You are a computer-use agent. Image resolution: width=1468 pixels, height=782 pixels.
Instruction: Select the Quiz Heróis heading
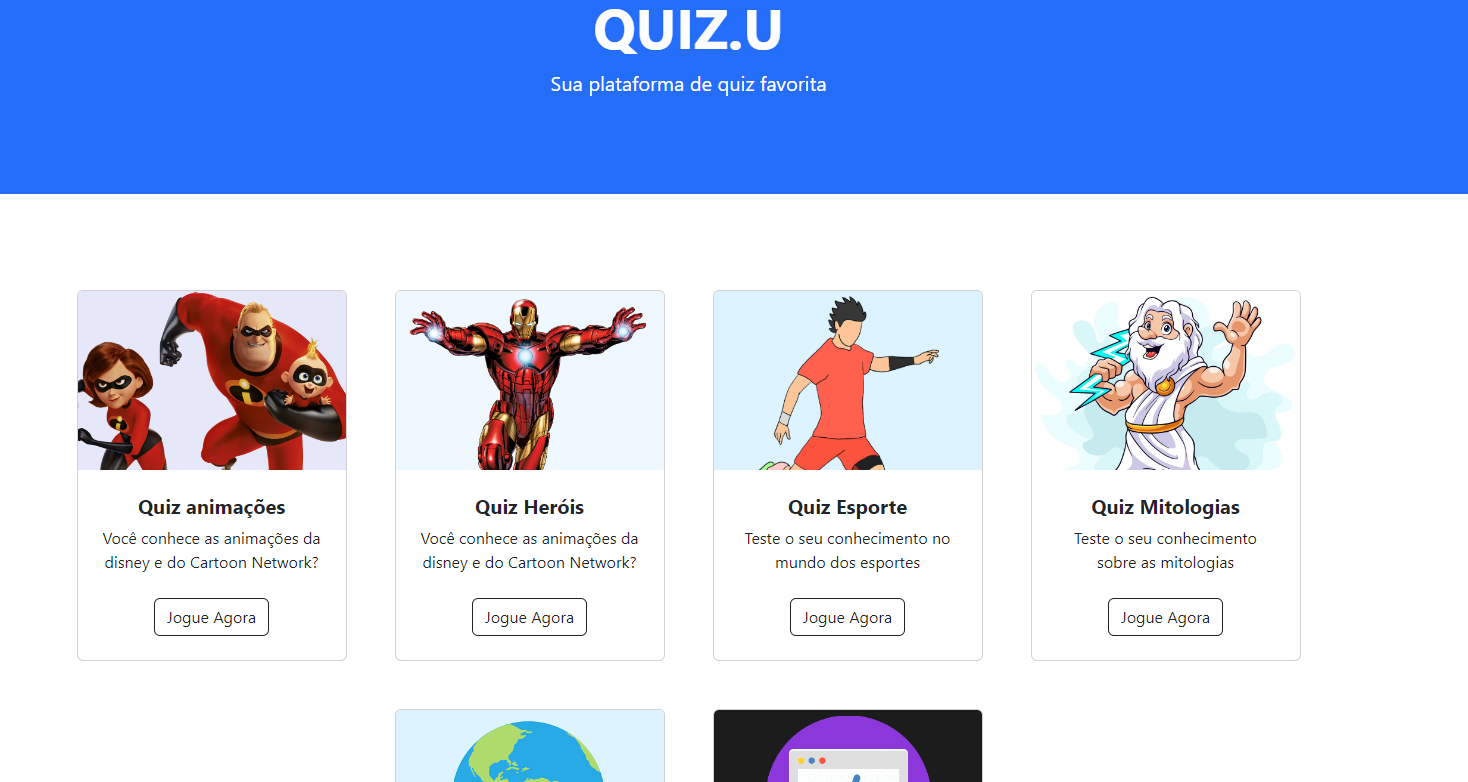pyautogui.click(x=530, y=507)
